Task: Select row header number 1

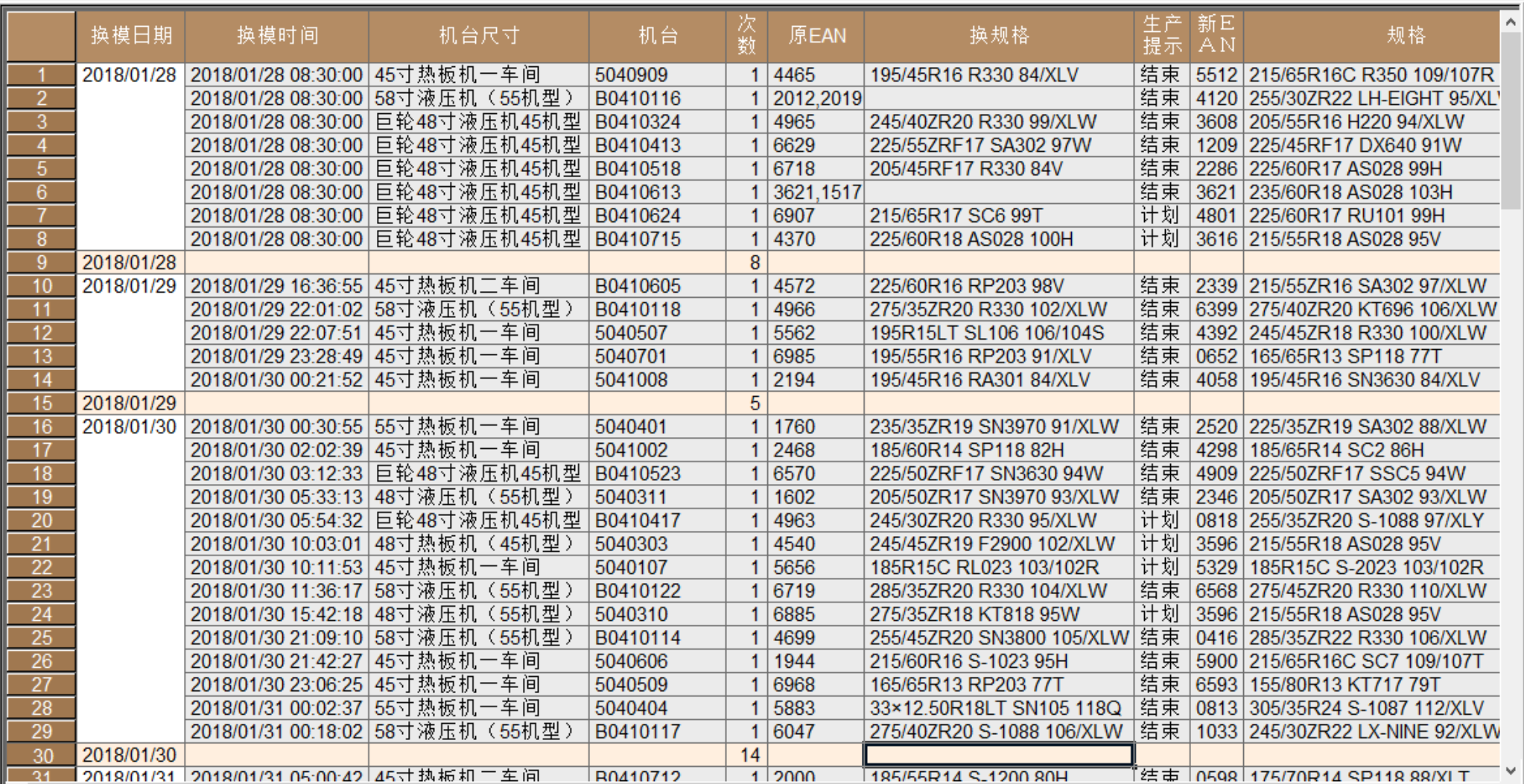Action: 42,74
